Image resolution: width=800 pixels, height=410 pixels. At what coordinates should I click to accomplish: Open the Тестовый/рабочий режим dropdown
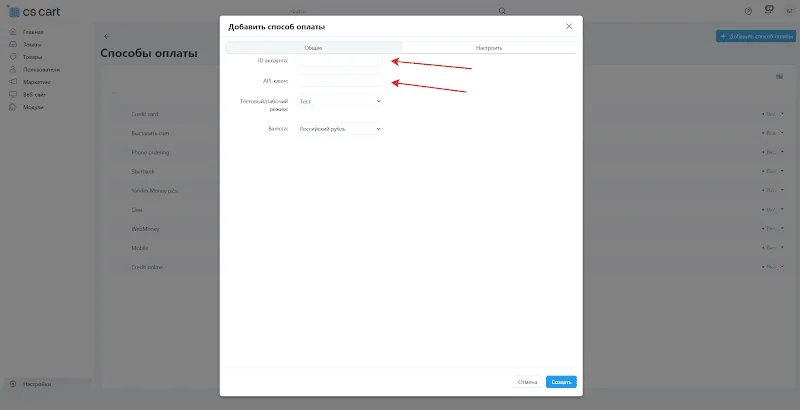[x=339, y=101]
